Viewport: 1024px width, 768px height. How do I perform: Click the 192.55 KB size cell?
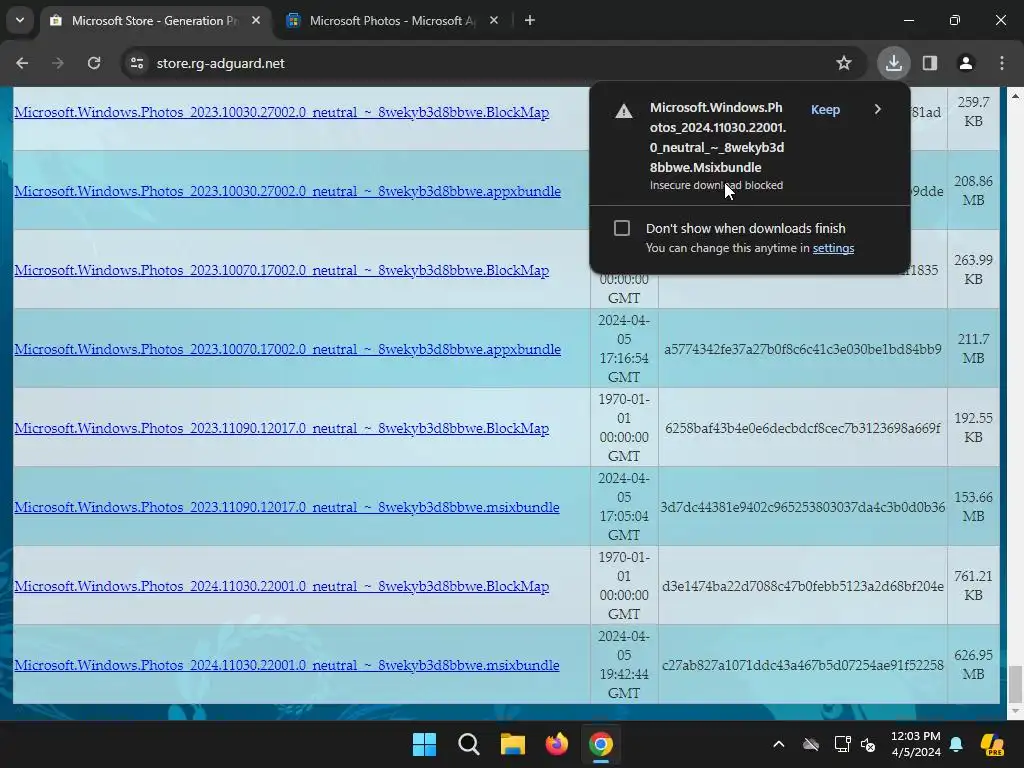[973, 428]
